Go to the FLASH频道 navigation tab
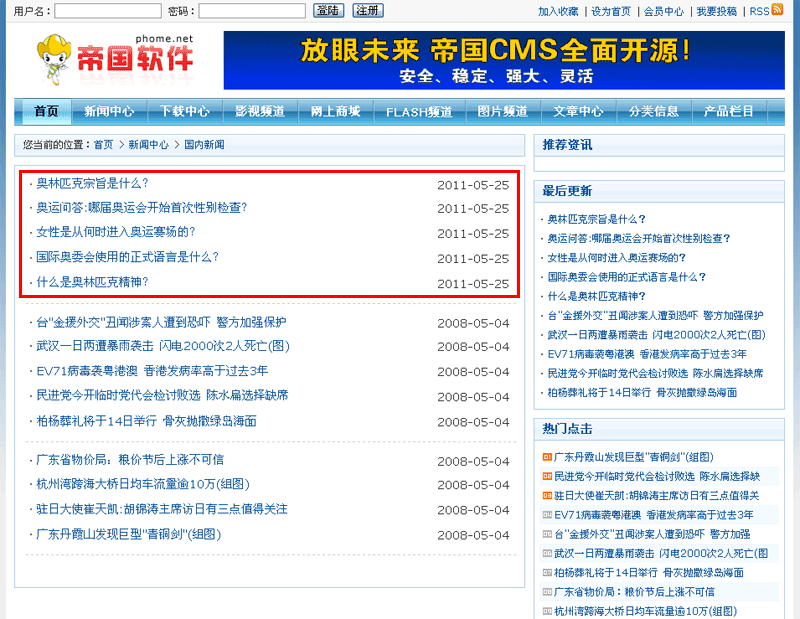This screenshot has height=619, width=800. tap(419, 111)
